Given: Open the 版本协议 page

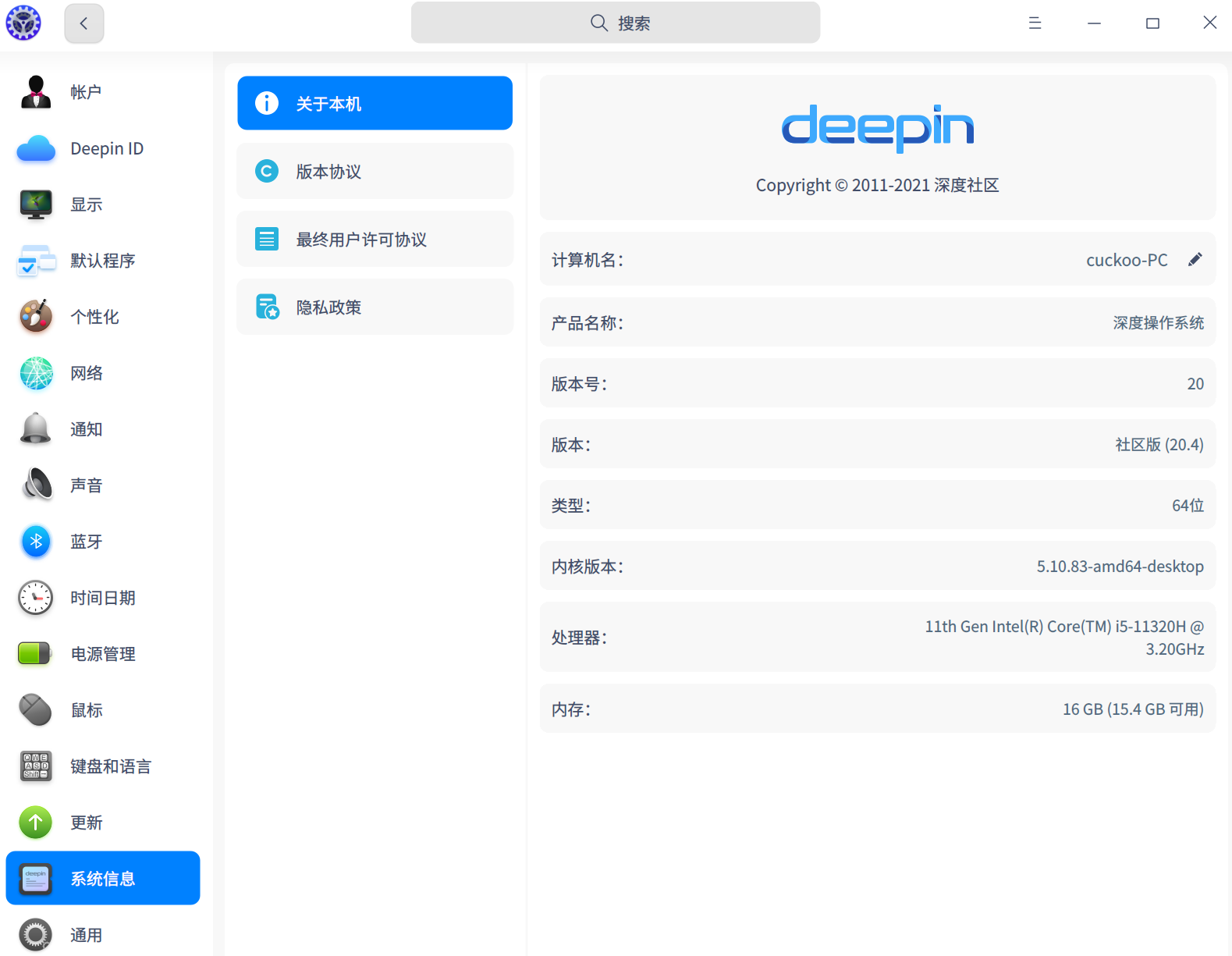Looking at the screenshot, I should 375,171.
